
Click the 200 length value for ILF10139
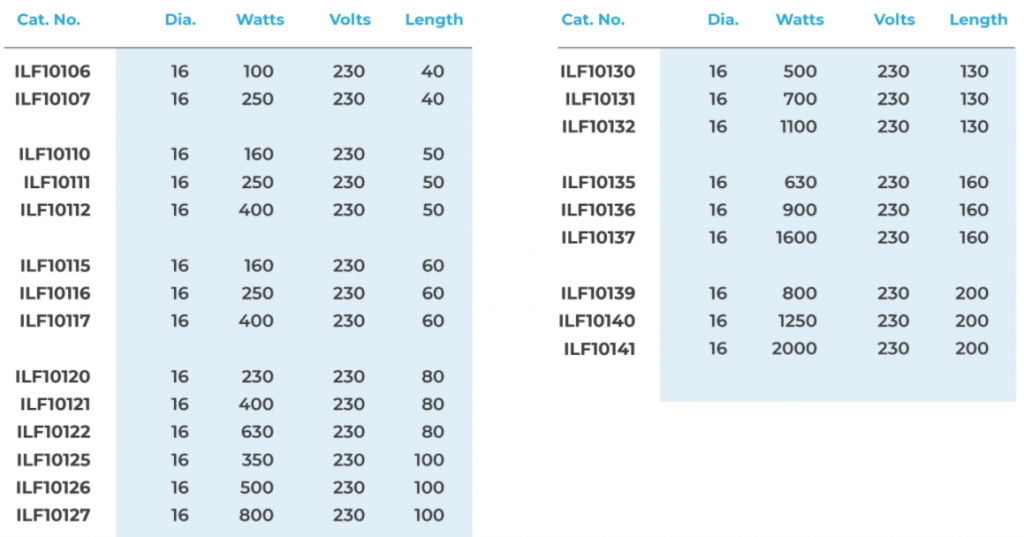tap(972, 293)
